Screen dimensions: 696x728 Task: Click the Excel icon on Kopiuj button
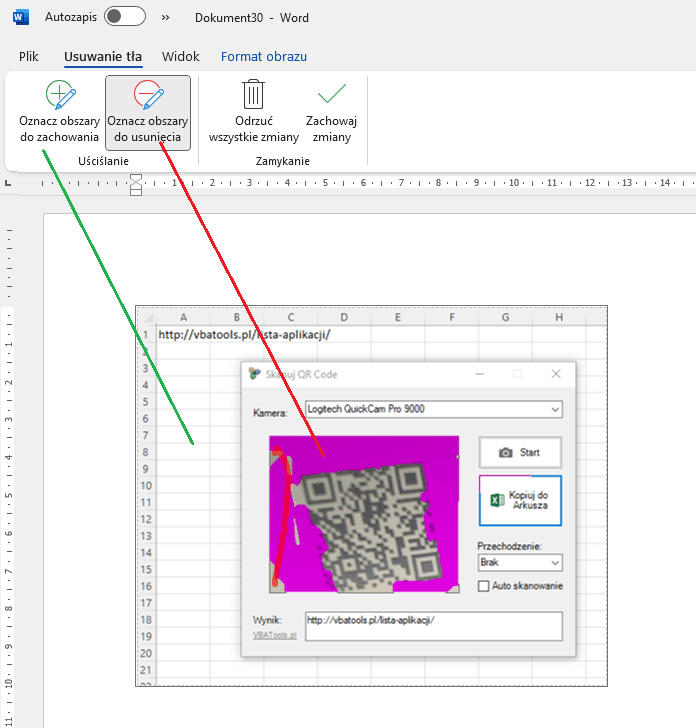tap(497, 500)
